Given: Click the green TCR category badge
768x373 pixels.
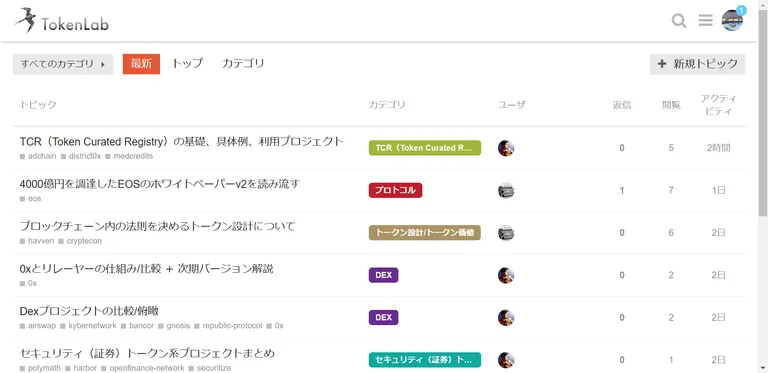Looking at the screenshot, I should 425,148.
